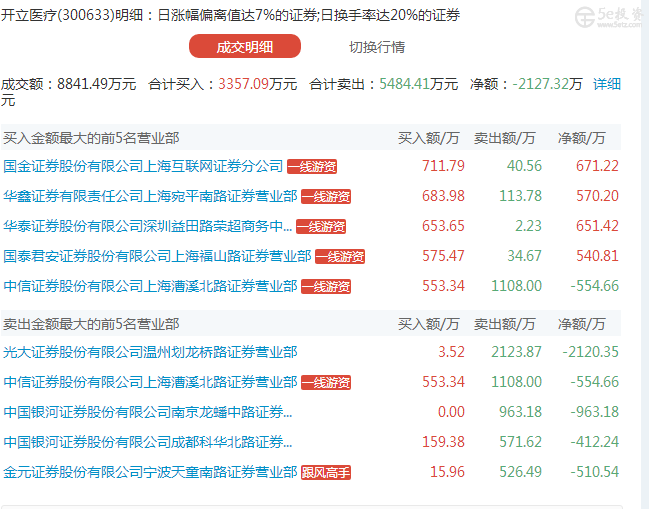Click 合计卖出 value 5484.41
The width and height of the screenshot is (649, 509).
coord(404,84)
